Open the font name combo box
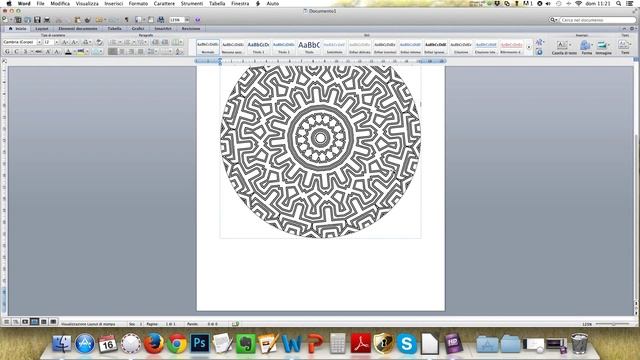640x360 pixels. (x=22, y=42)
